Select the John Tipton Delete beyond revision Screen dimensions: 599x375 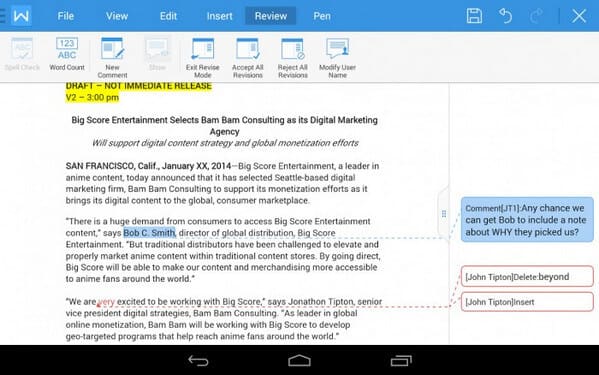[527, 276]
